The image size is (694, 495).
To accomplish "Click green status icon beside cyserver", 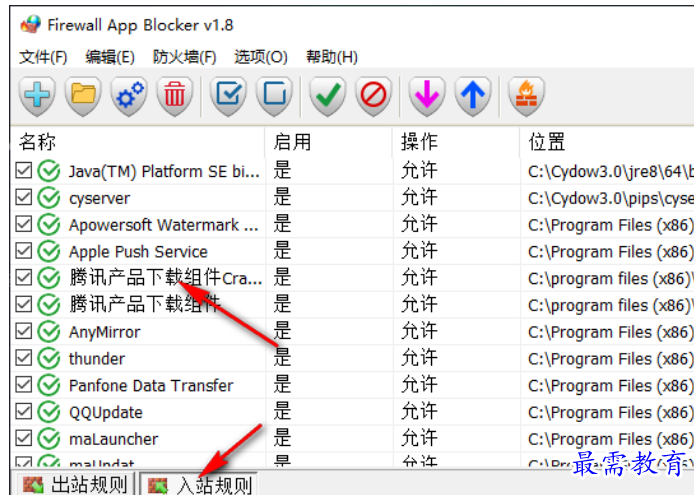I will (49, 198).
